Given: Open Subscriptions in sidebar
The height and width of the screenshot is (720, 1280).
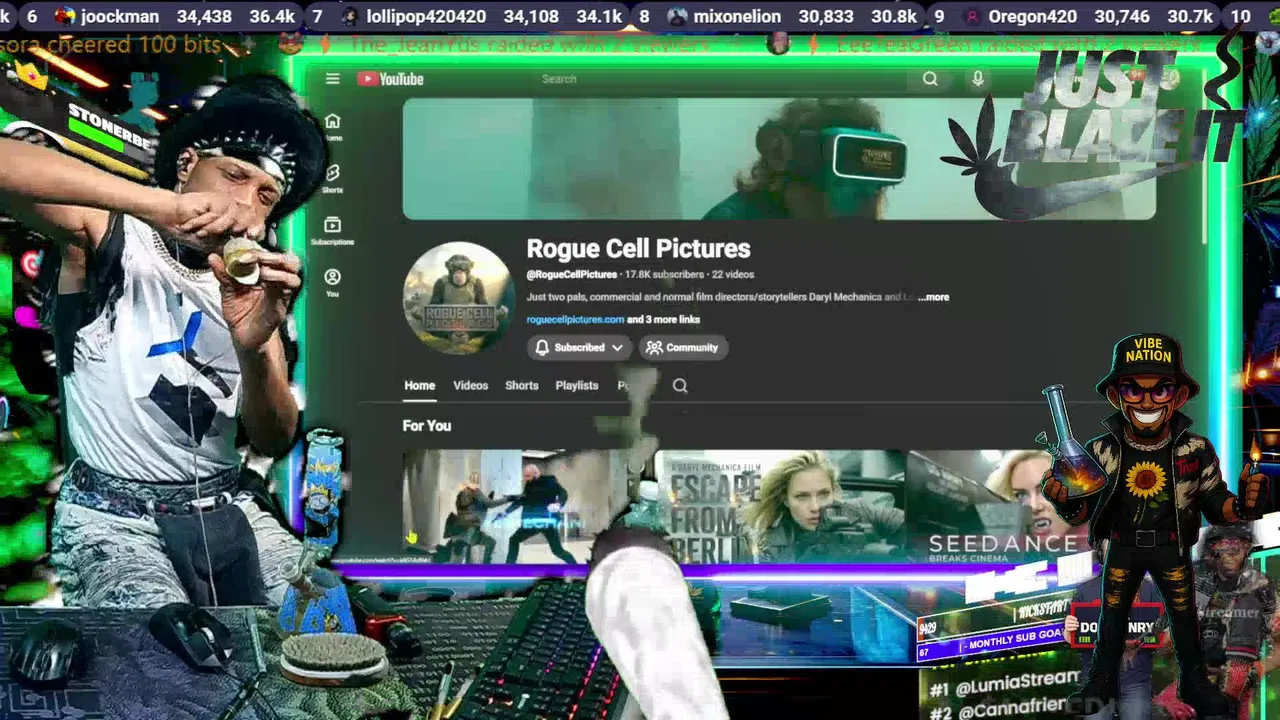Looking at the screenshot, I should [x=332, y=231].
